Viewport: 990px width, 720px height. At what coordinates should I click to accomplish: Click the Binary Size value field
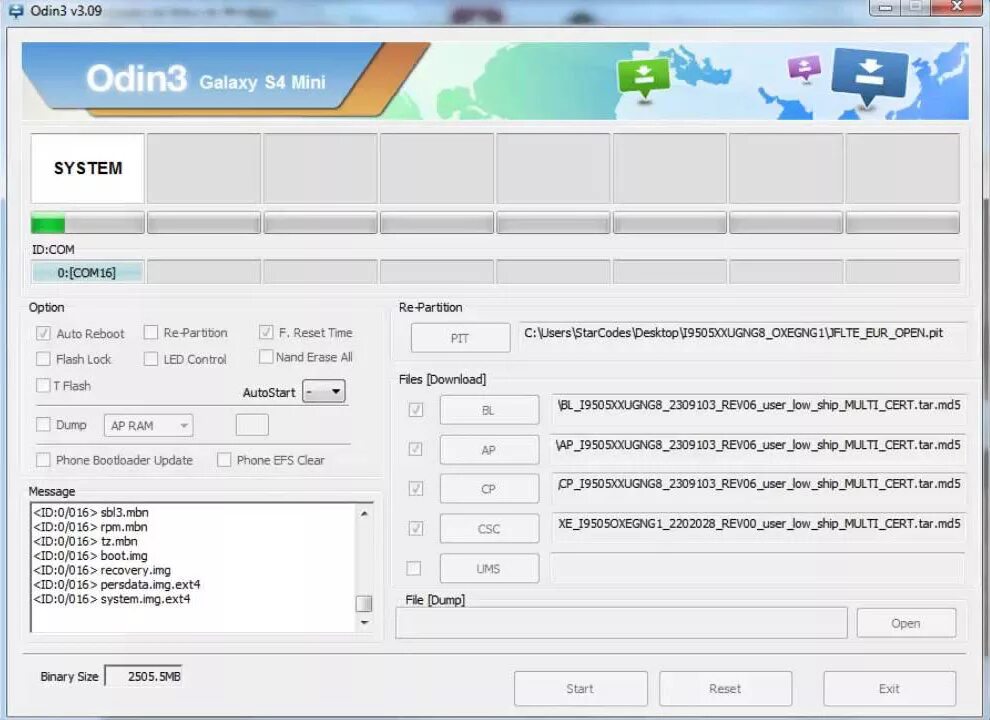pyautogui.click(x=144, y=676)
